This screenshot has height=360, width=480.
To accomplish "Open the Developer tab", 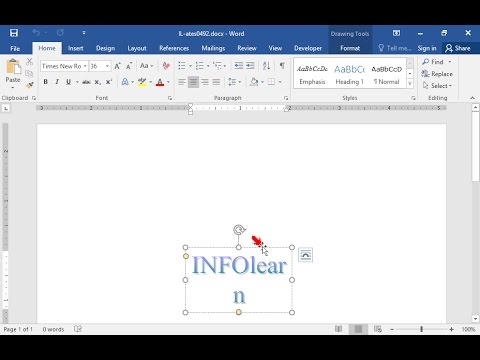I will pyautogui.click(x=308, y=48).
